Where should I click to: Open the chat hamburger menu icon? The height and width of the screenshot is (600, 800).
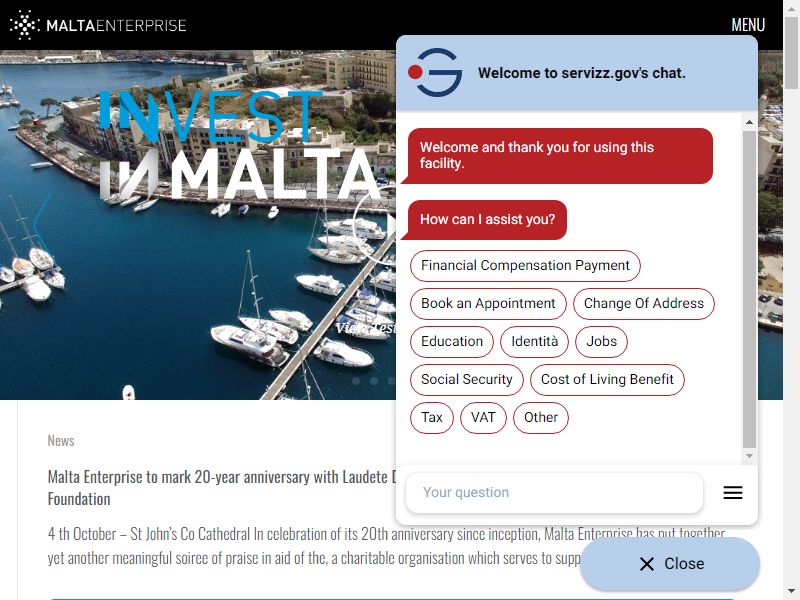[x=733, y=492]
